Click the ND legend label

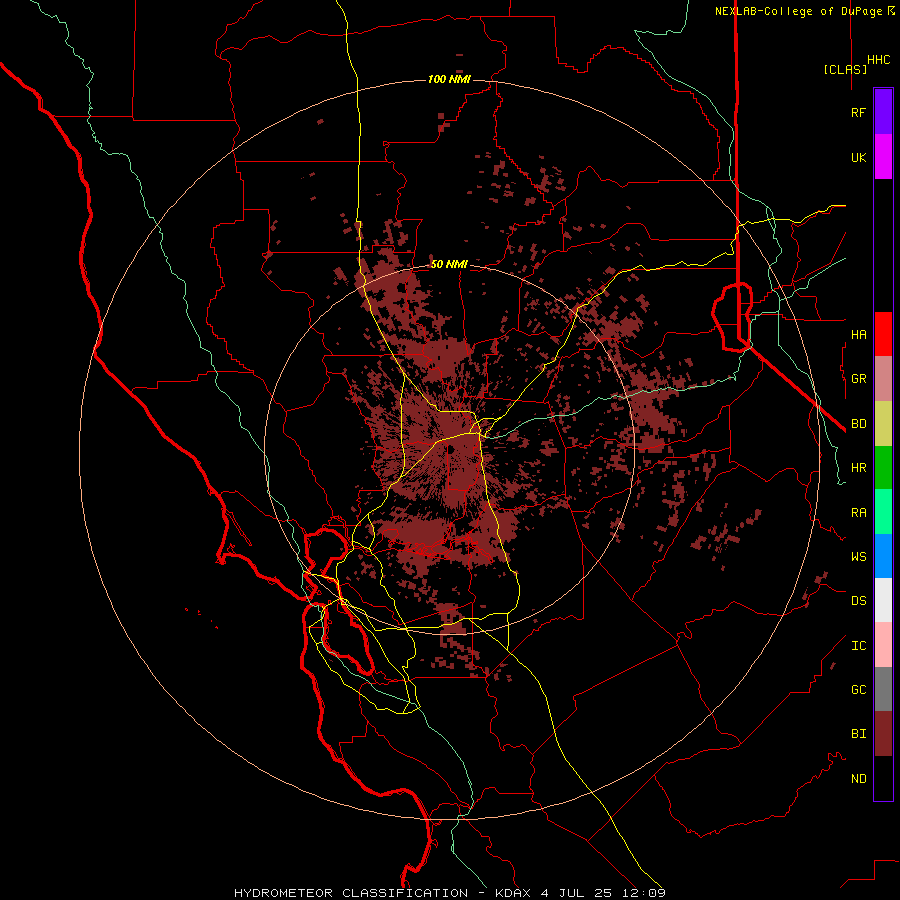point(858,778)
